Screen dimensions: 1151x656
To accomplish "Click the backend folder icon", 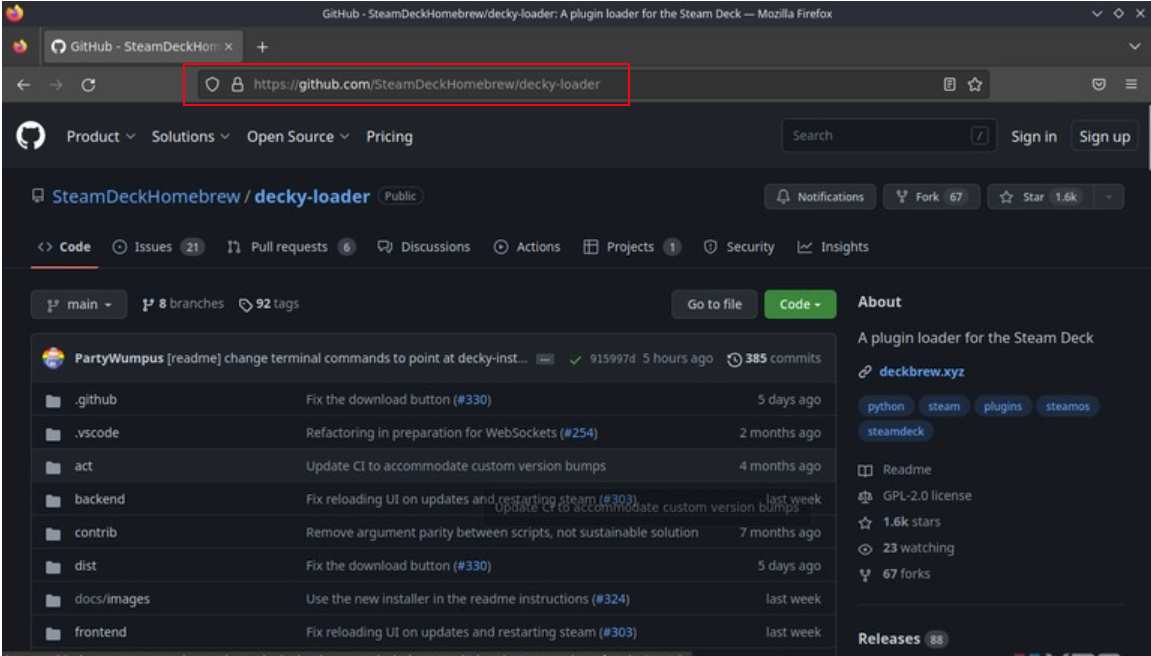I will click(x=53, y=500).
